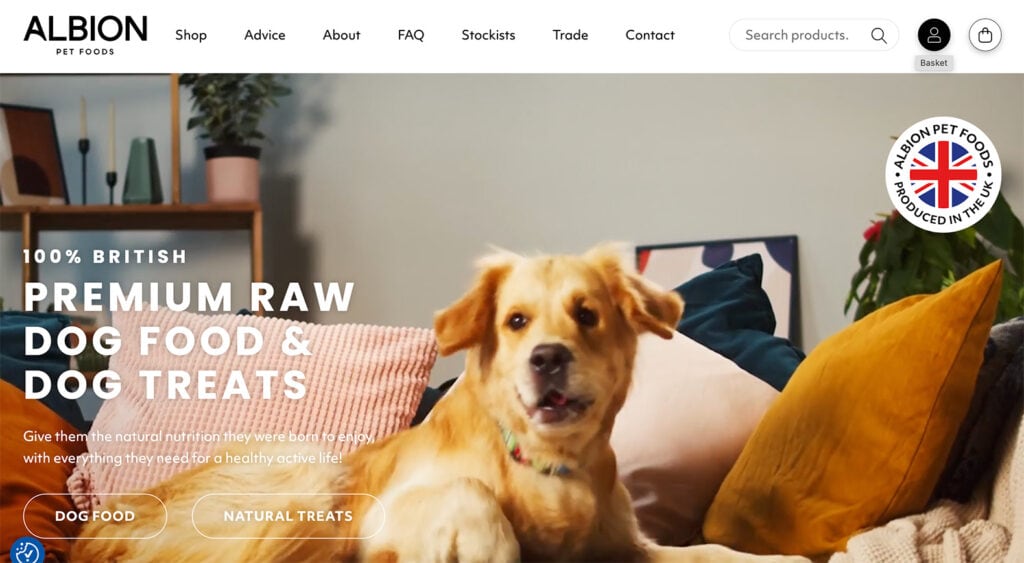Open the blue accessibility widget icon
Image resolution: width=1024 pixels, height=563 pixels.
pyautogui.click(x=27, y=552)
